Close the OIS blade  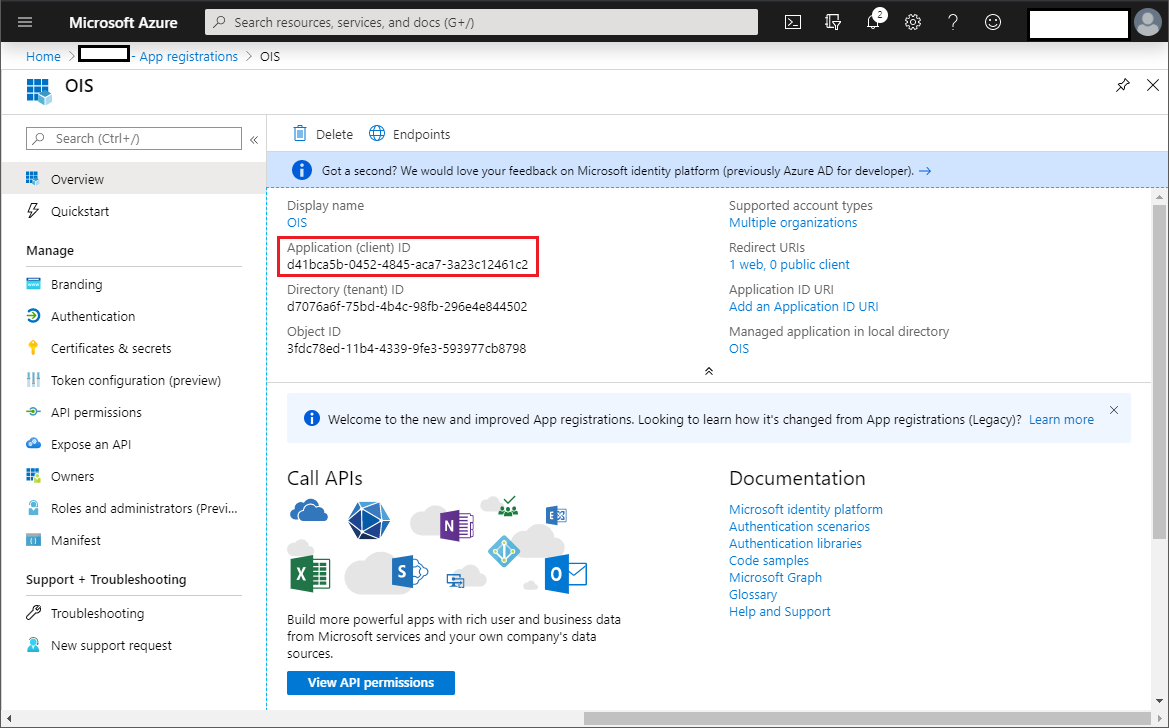coord(1153,85)
